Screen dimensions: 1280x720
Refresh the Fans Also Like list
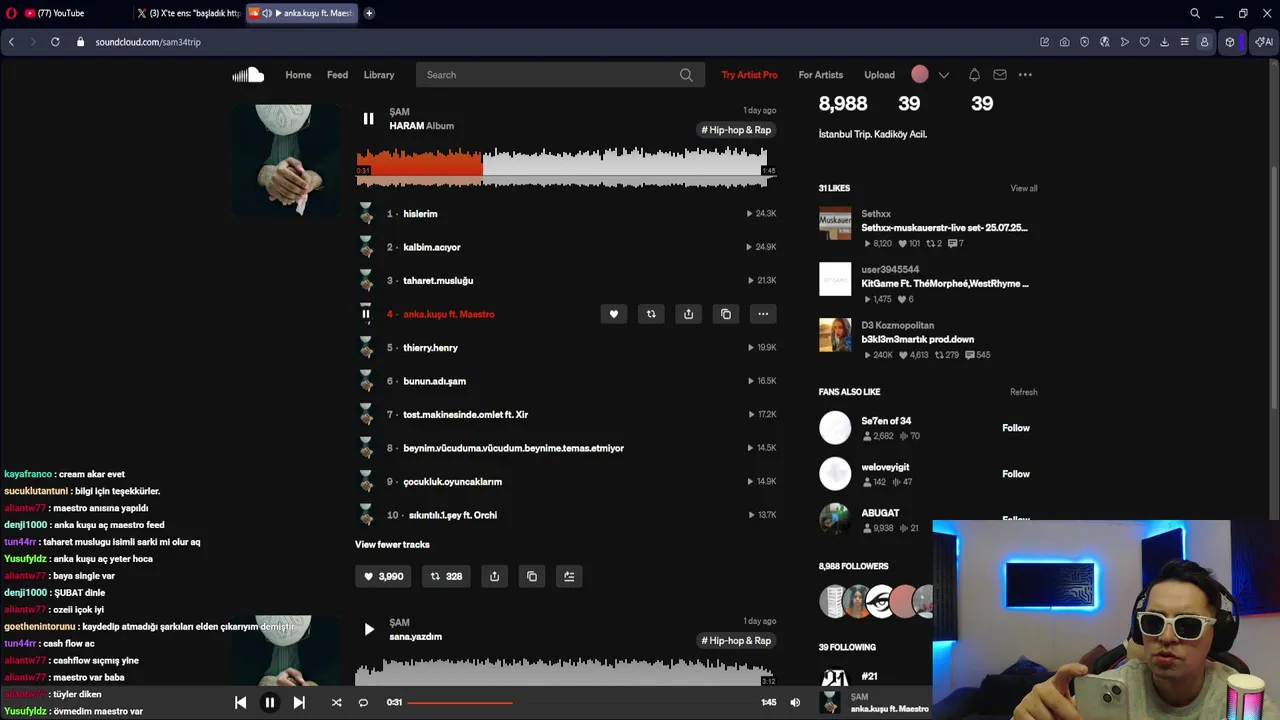click(x=1023, y=392)
